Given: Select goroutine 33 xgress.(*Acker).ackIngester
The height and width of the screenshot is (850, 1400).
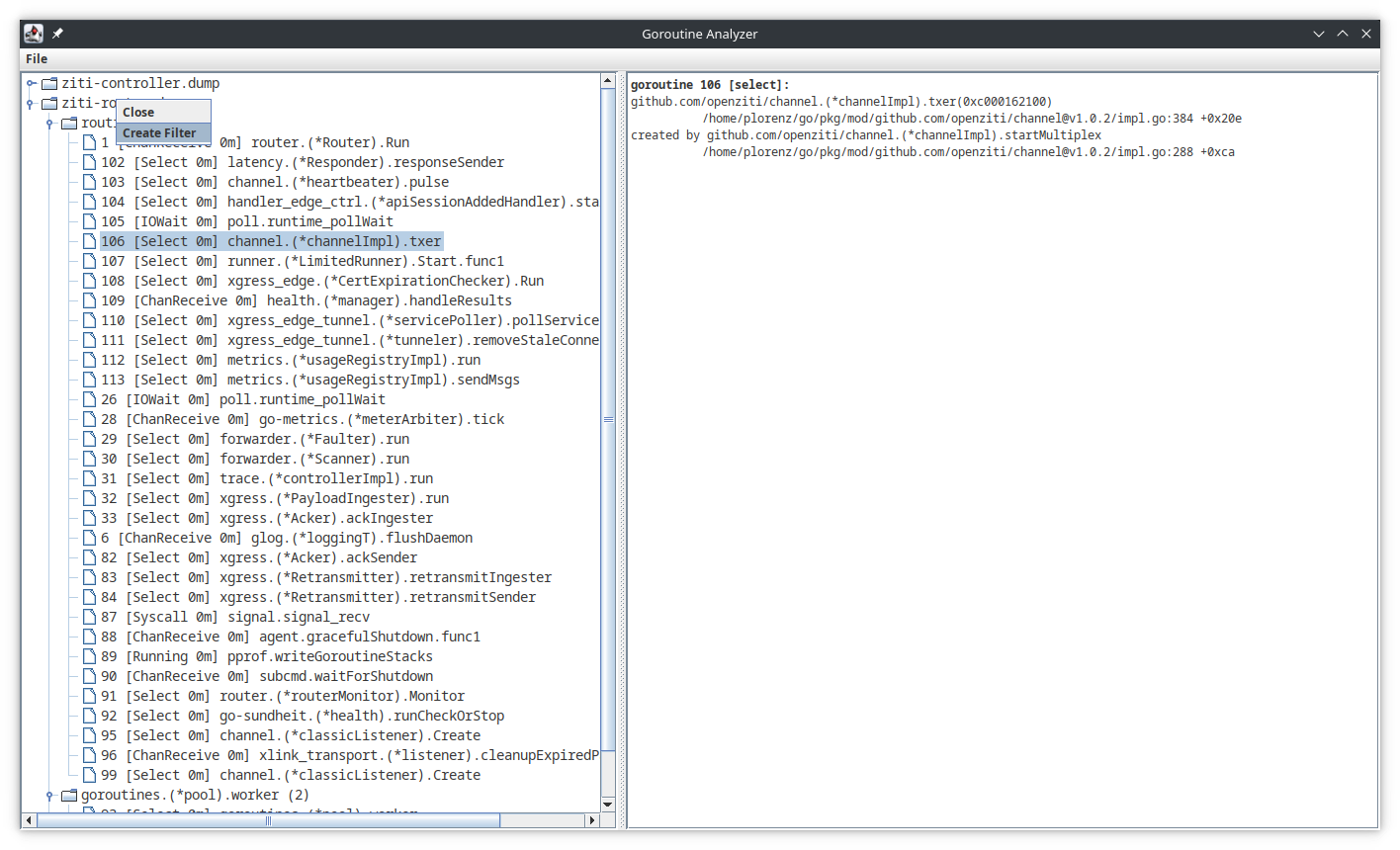Looking at the screenshot, I should (x=267, y=518).
